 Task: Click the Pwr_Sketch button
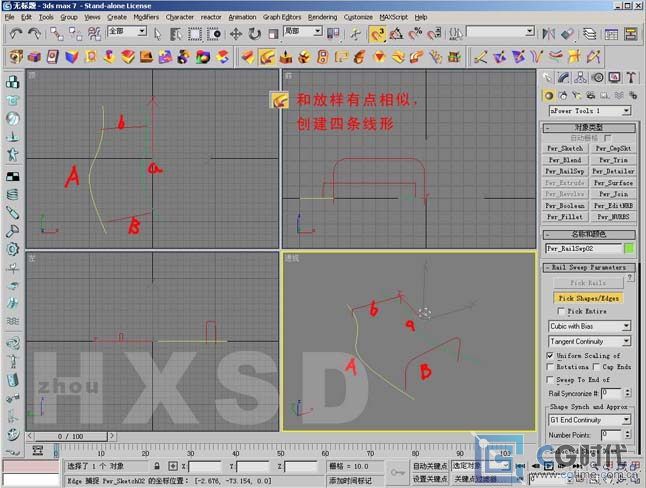pos(565,148)
